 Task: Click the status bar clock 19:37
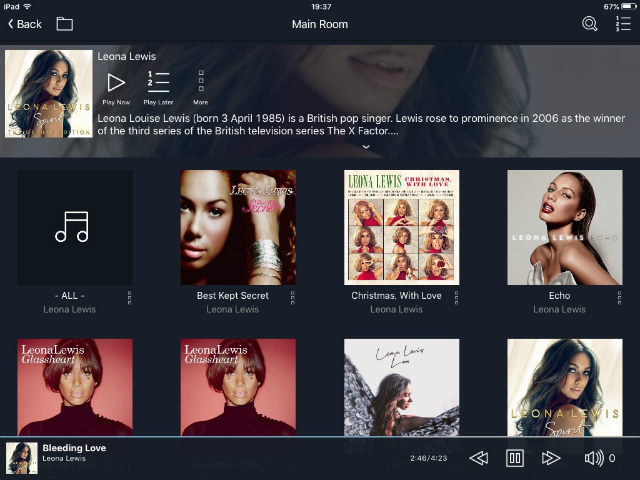321,7
